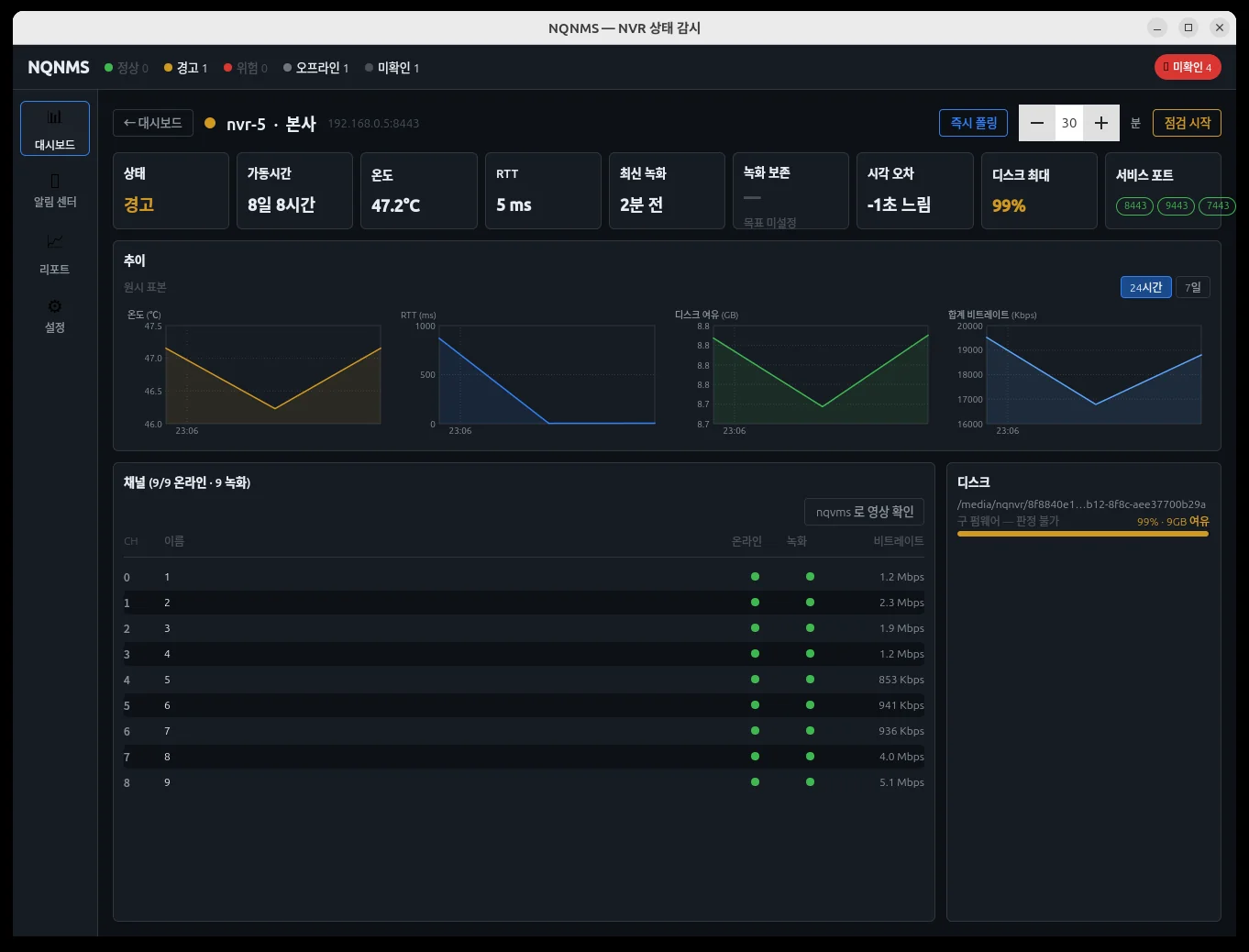Click the 즉시 폴링 button
The width and height of the screenshot is (1249, 952).
(x=973, y=123)
